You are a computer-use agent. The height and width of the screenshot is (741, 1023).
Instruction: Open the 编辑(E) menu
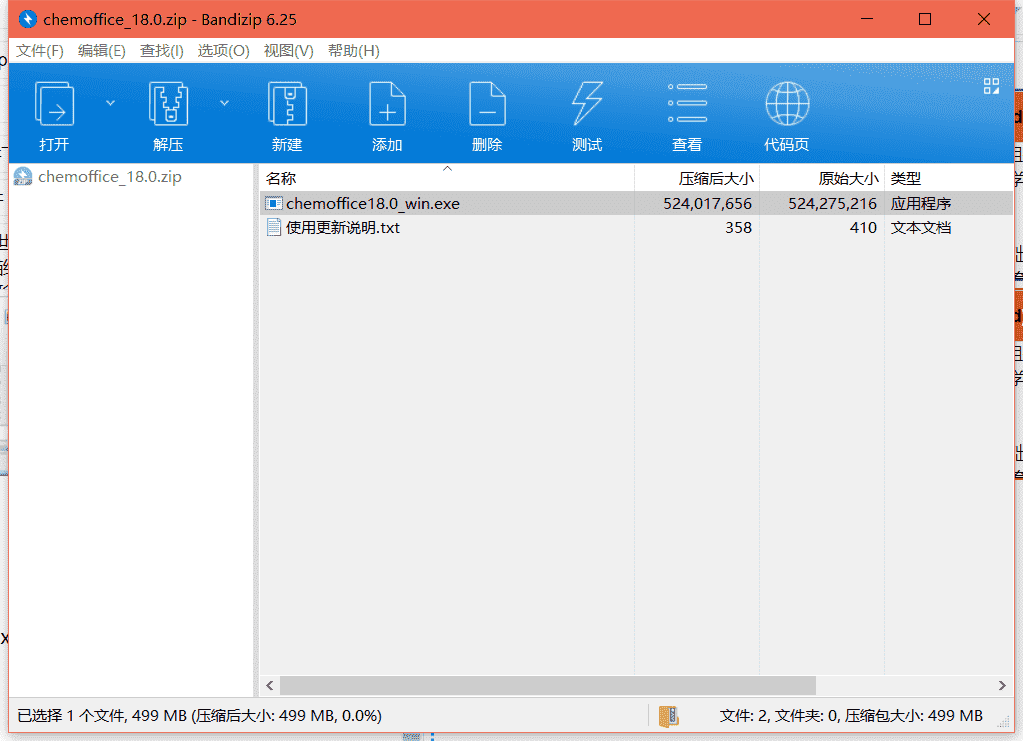coord(102,51)
